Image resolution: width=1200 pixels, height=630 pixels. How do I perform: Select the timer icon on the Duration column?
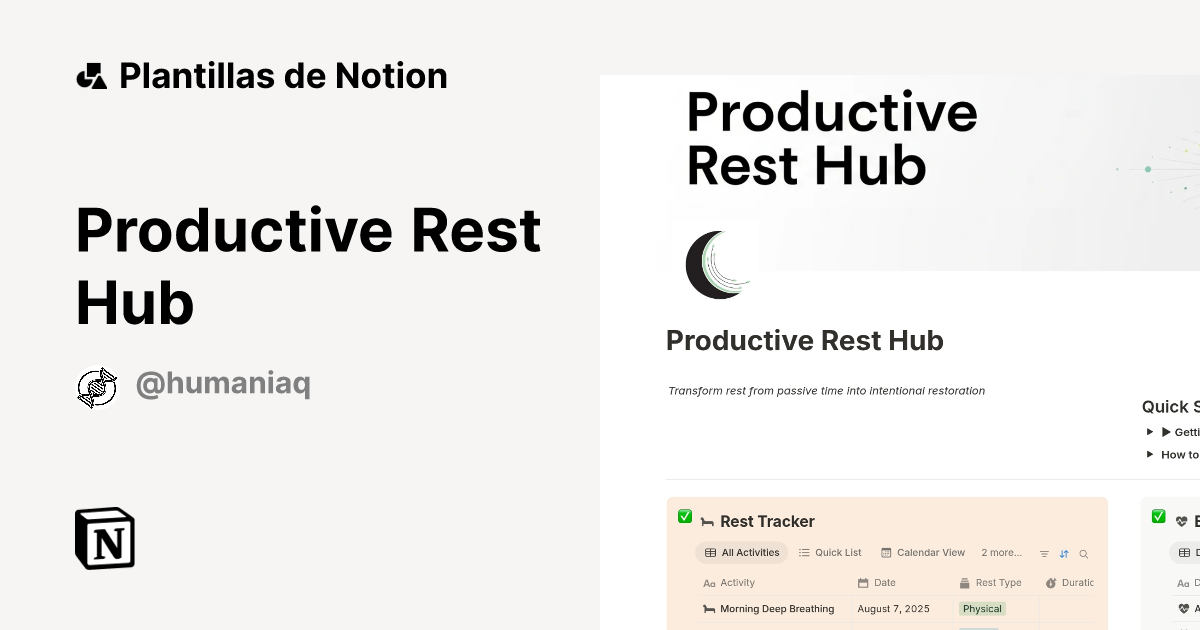point(1051,582)
